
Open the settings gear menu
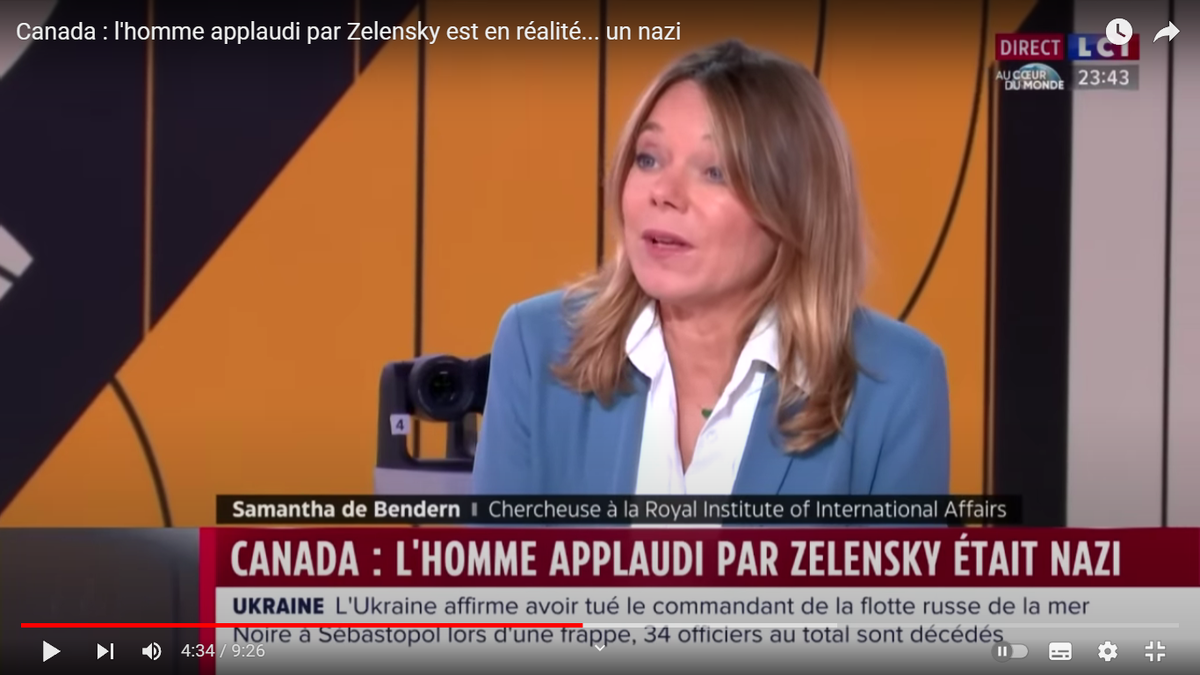tap(1107, 651)
